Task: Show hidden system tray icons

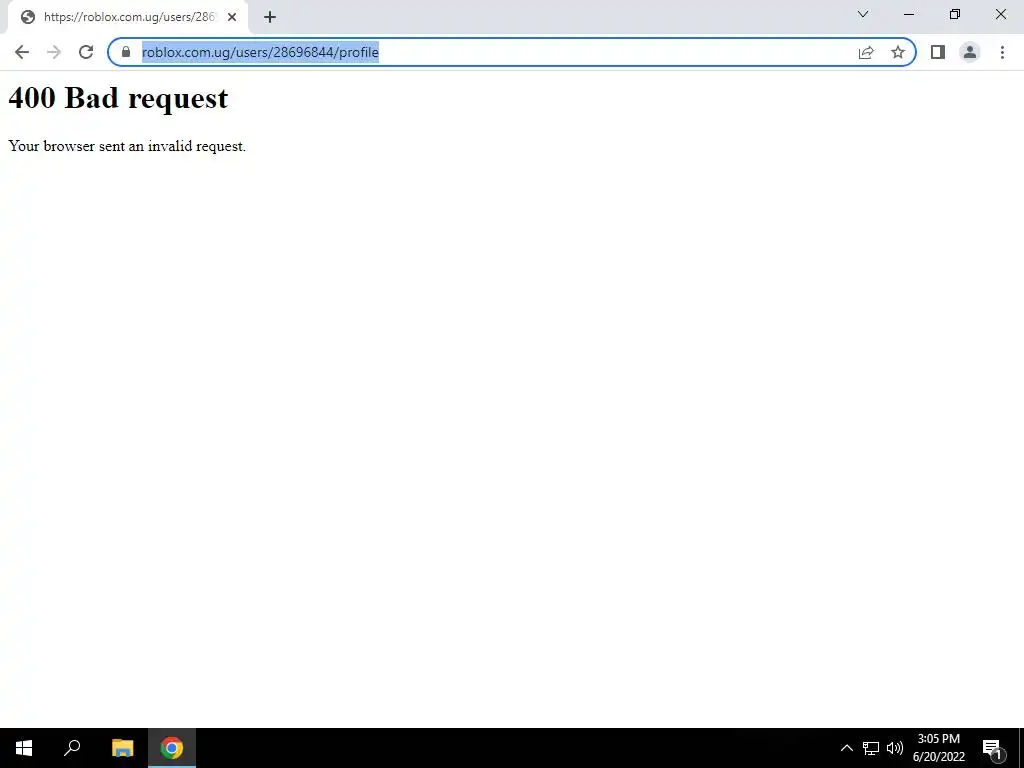Action: tap(846, 748)
